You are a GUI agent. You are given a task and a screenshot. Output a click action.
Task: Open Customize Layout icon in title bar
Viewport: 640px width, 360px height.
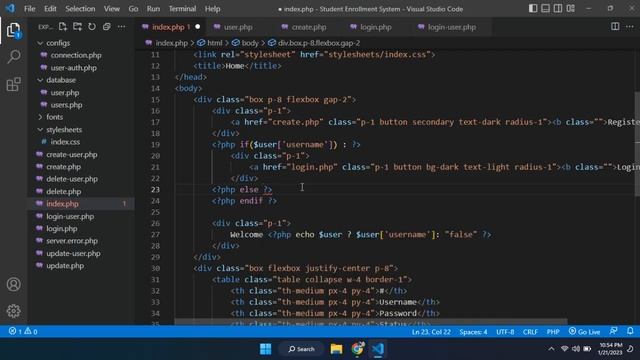coord(571,9)
